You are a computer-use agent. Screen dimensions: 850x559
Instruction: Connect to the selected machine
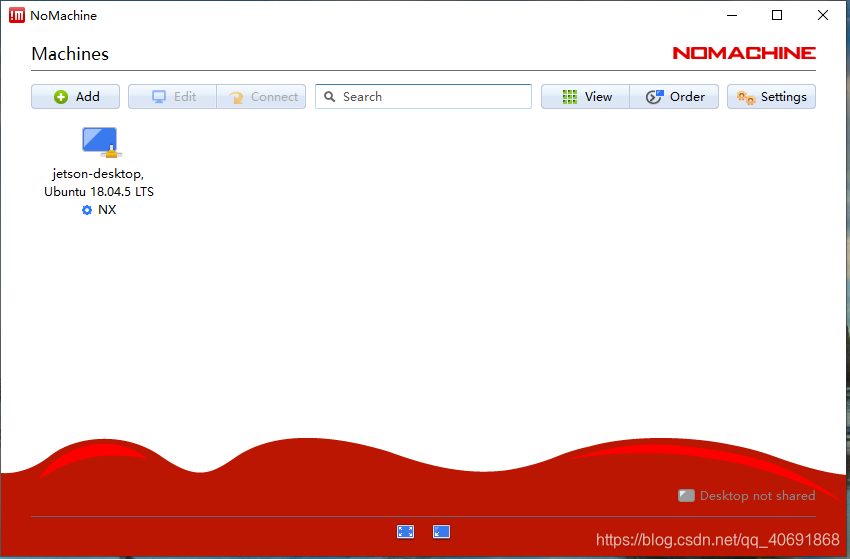tap(261, 97)
